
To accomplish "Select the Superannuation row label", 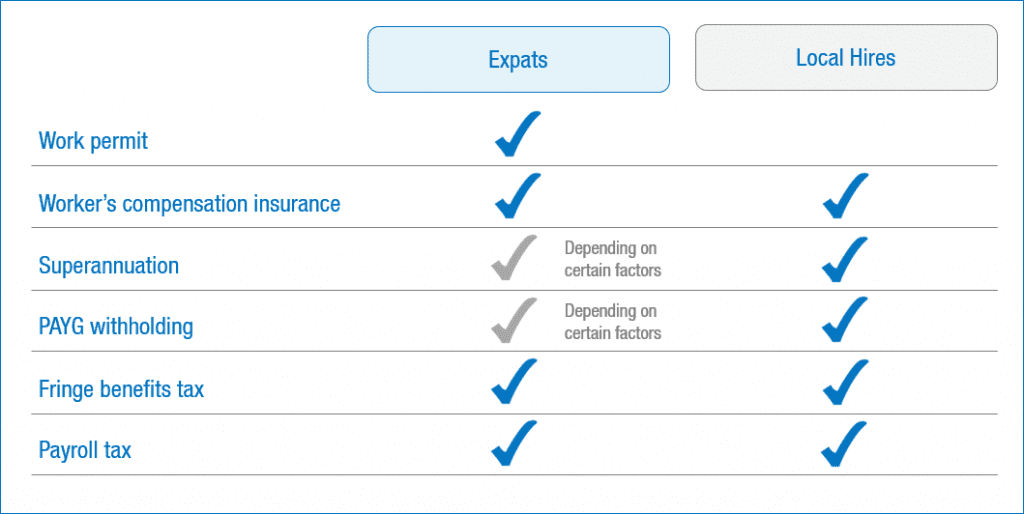I will [x=108, y=266].
